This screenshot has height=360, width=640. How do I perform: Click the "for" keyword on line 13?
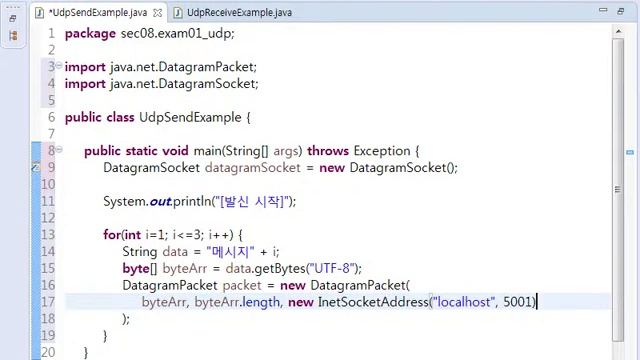tap(112, 235)
